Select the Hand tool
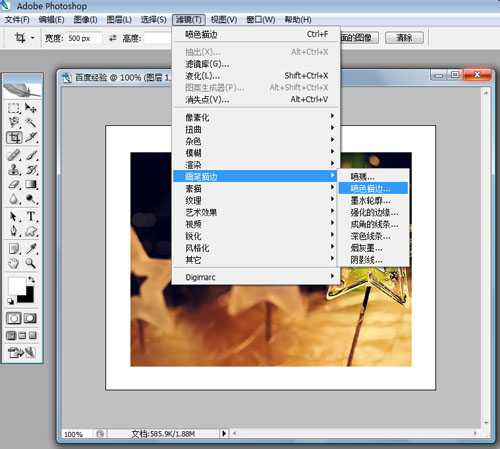 14,263
